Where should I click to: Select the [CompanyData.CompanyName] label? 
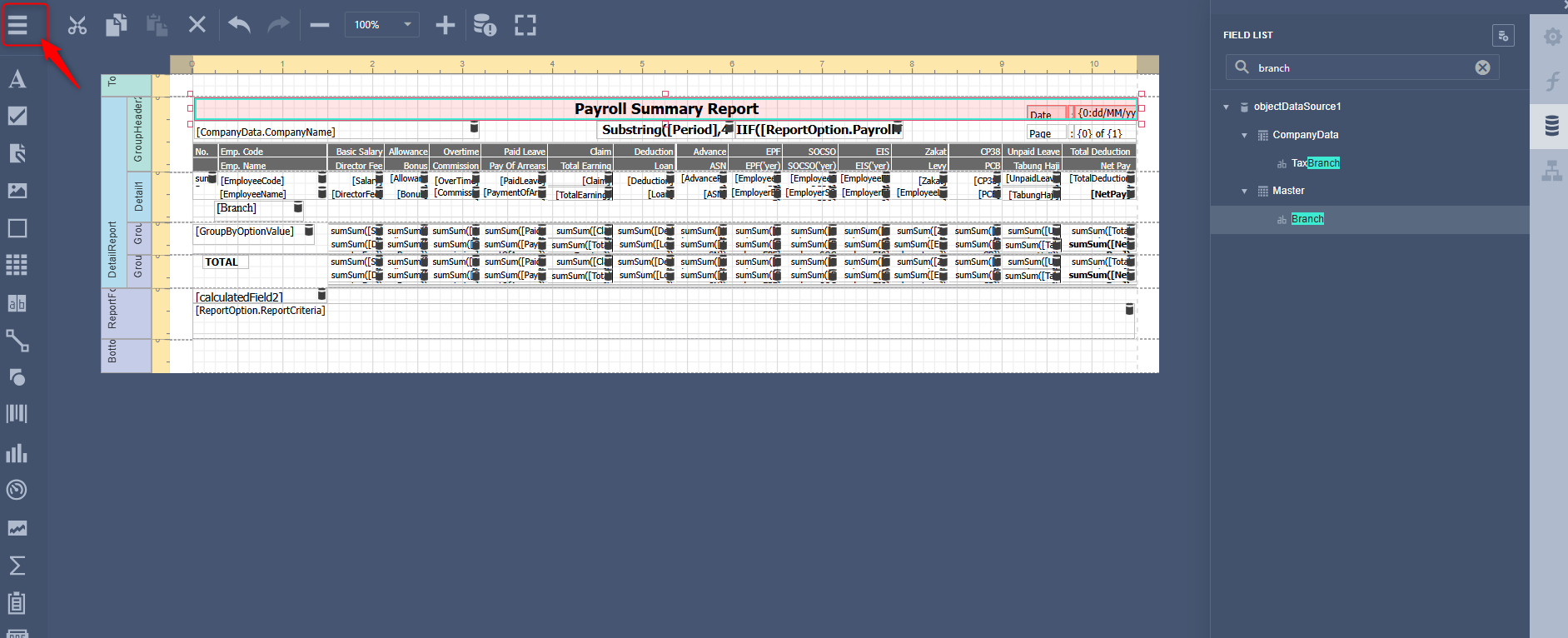pyautogui.click(x=336, y=132)
